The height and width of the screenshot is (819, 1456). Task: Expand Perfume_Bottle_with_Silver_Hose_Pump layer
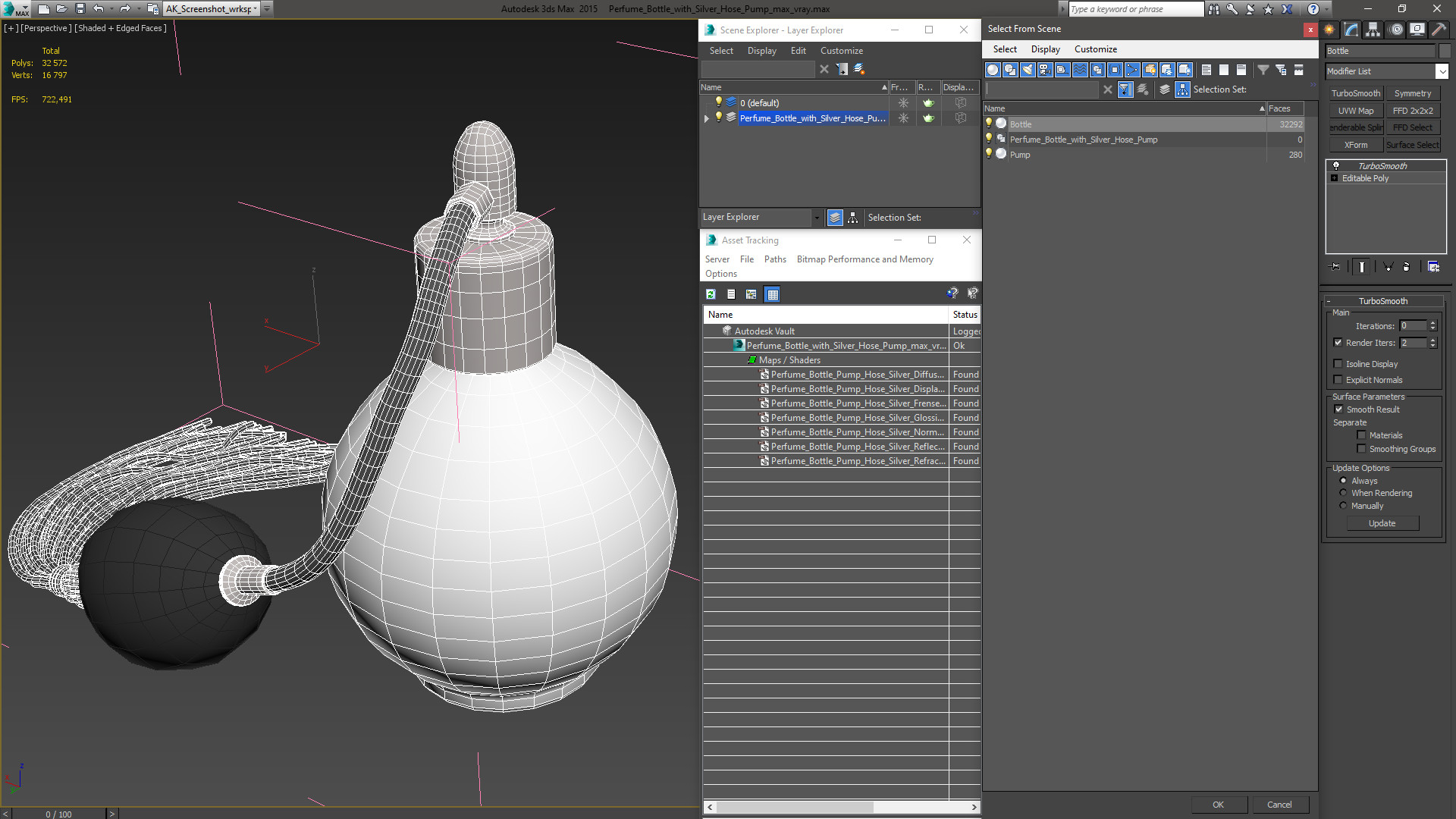point(706,118)
